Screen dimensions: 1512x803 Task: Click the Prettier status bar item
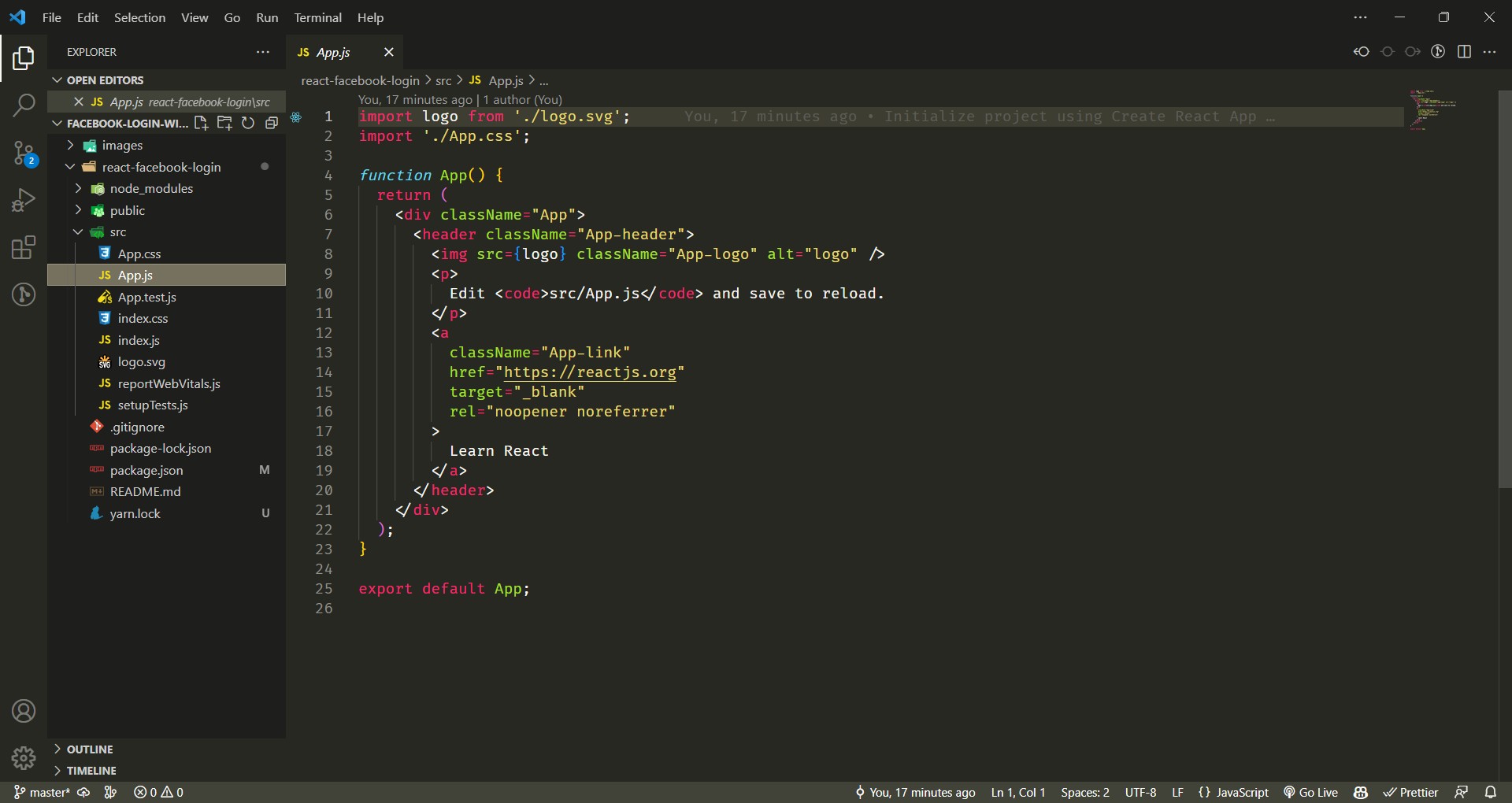click(x=1411, y=792)
